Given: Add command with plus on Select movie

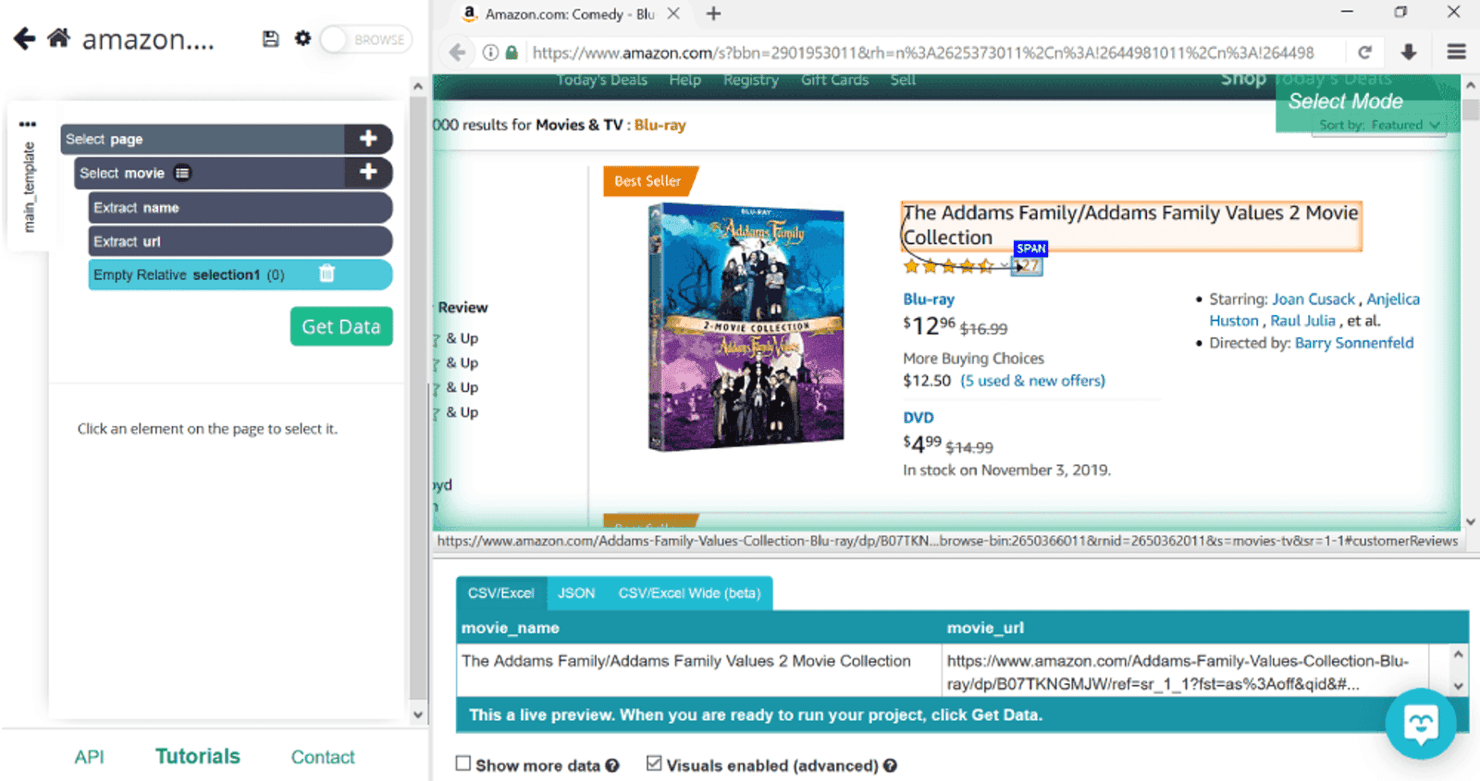Looking at the screenshot, I should (368, 173).
